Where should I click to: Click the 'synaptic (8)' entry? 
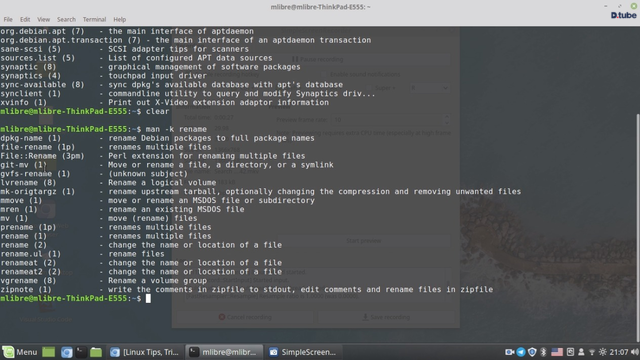pyautogui.click(x=150, y=67)
